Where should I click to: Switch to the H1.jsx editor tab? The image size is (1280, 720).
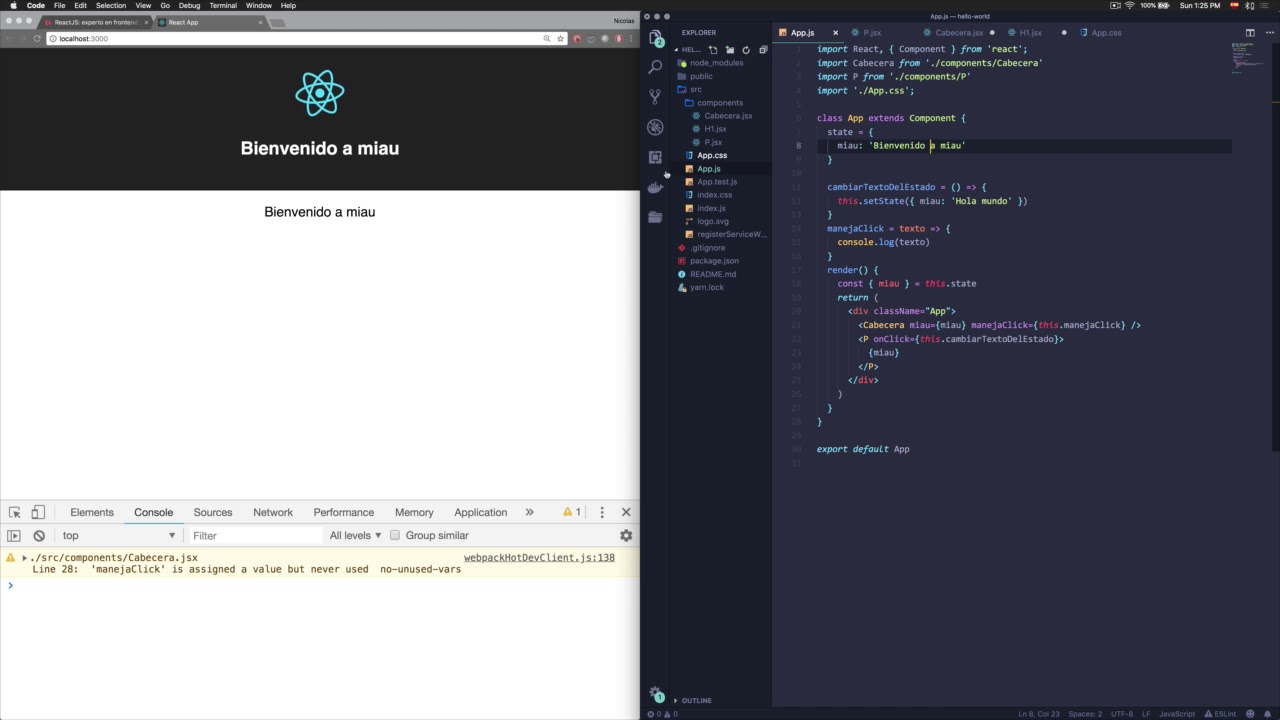point(1030,33)
